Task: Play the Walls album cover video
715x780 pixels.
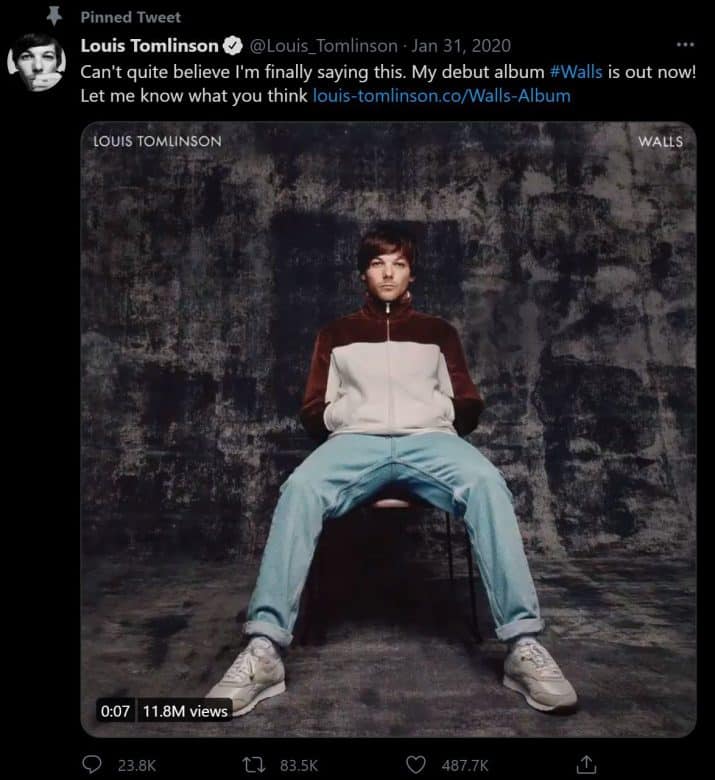Action: pyautogui.click(x=388, y=430)
